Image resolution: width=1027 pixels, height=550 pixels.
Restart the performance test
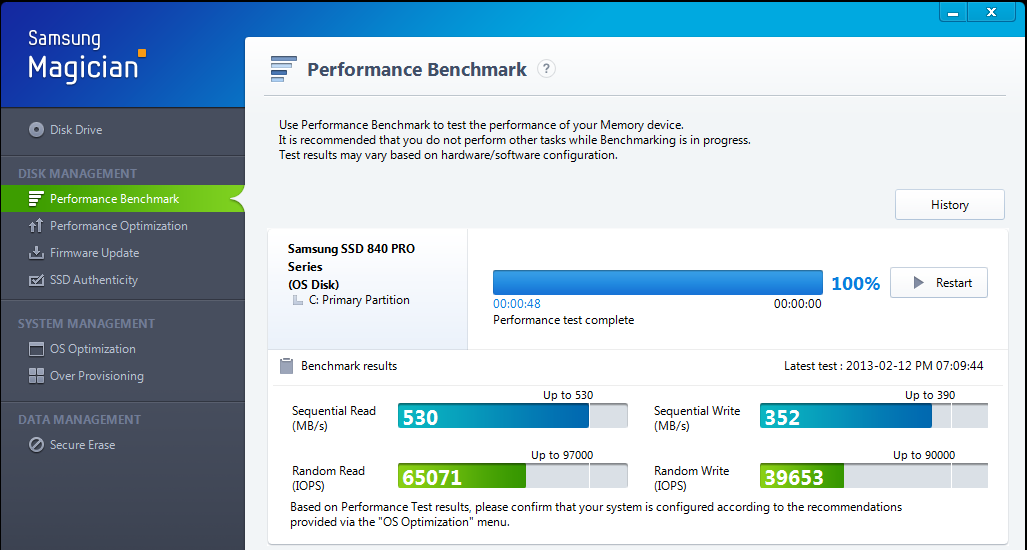click(x=939, y=283)
